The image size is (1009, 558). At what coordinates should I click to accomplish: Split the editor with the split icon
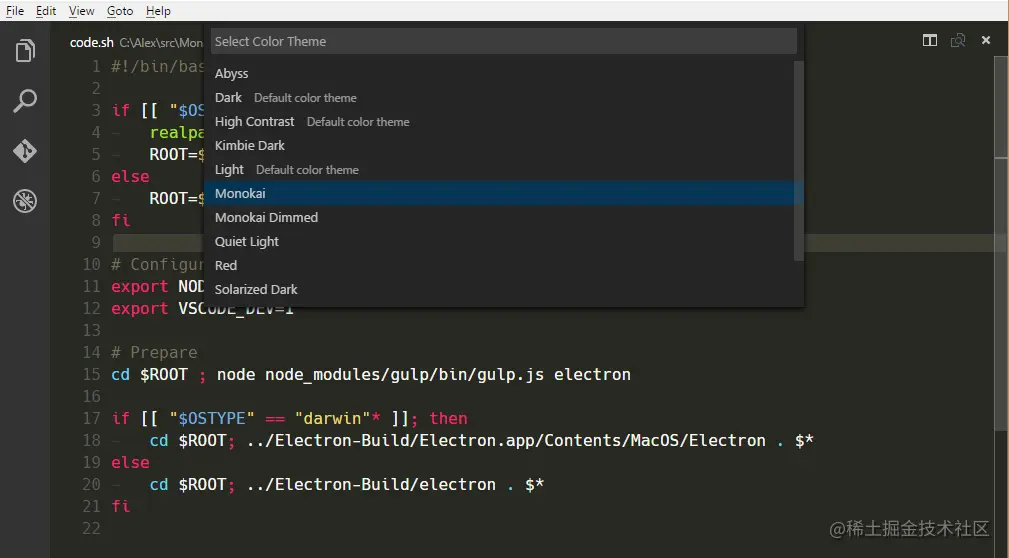point(929,41)
